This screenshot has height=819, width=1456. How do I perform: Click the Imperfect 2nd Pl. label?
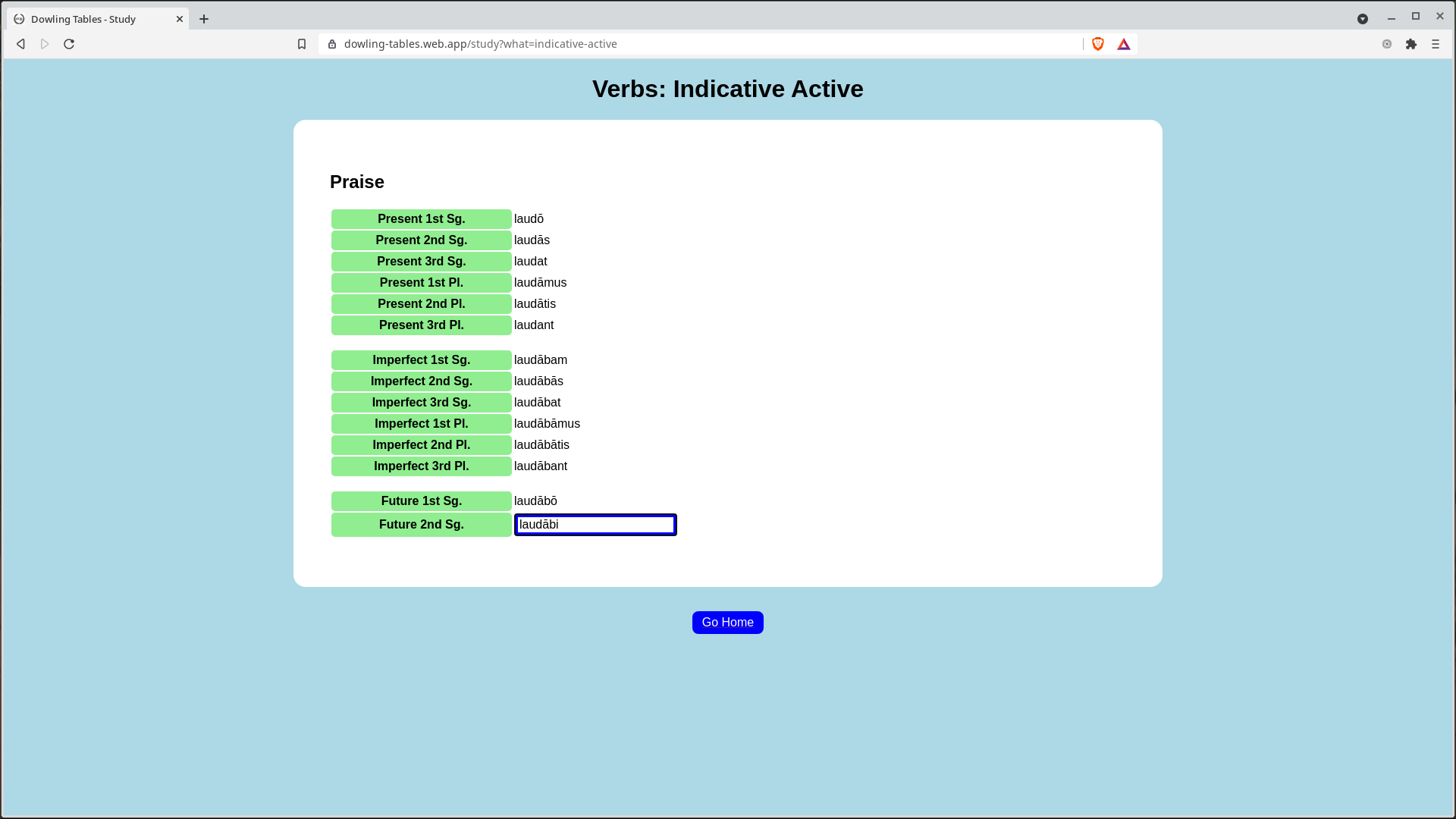(422, 445)
